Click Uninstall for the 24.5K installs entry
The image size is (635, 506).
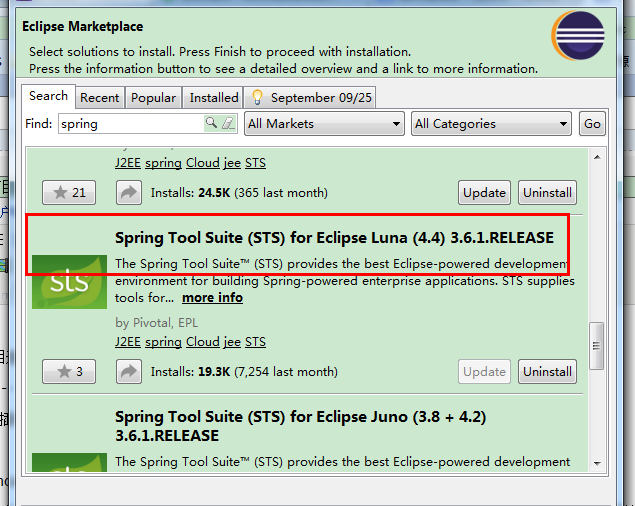coord(548,192)
